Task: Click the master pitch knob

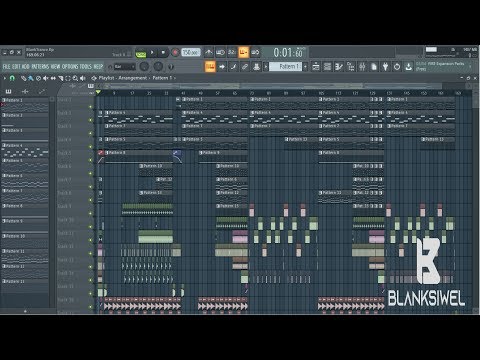Action: pos(158,67)
